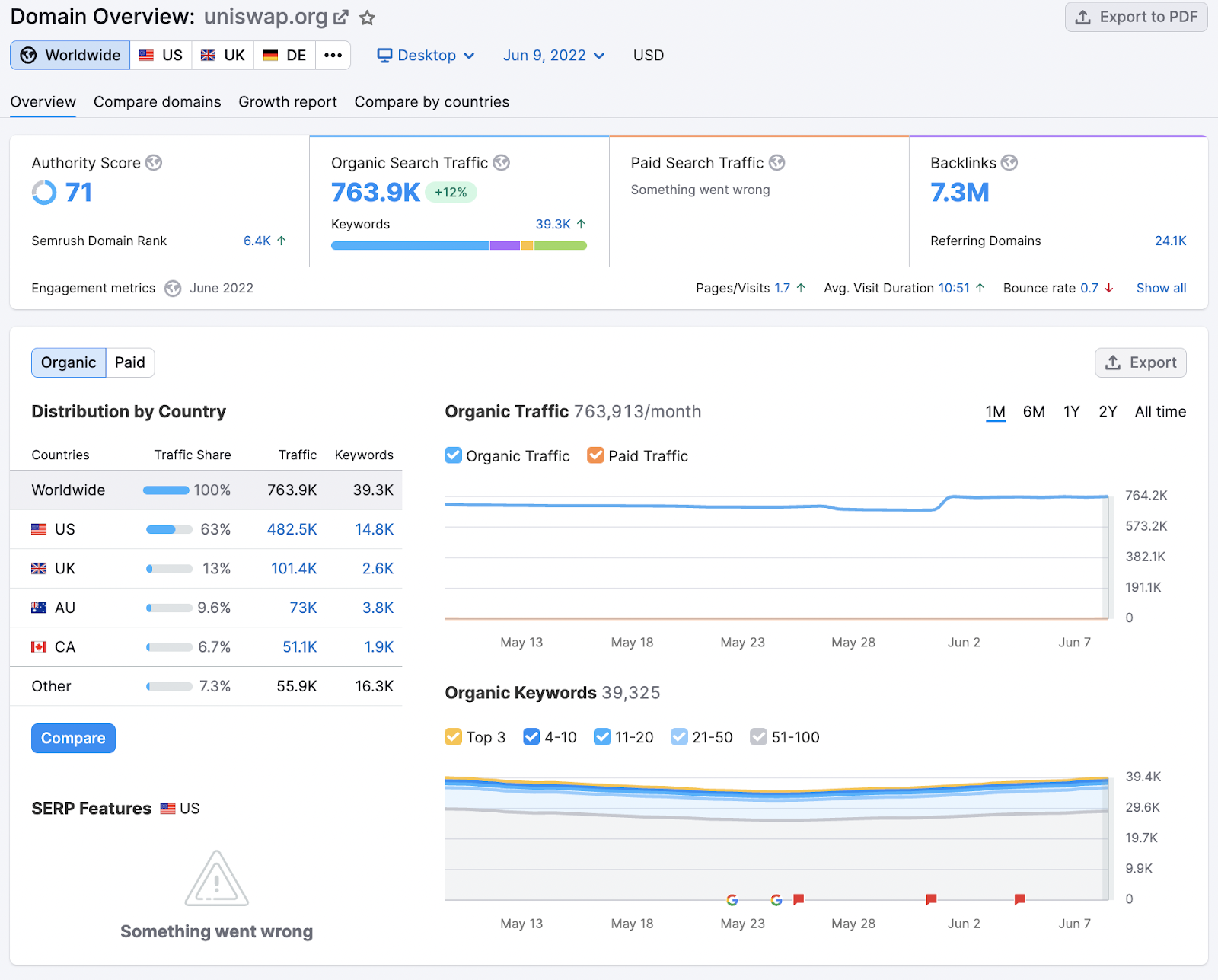Screen dimensions: 1218x980
Task: Click Export to PDF button
Action: 1137,17
